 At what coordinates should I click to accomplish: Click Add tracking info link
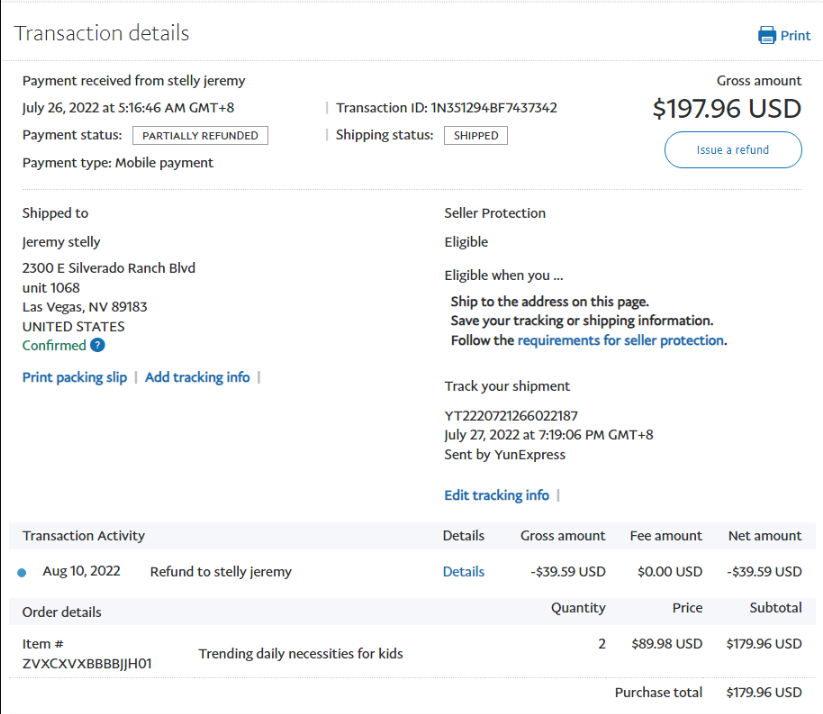coord(197,378)
